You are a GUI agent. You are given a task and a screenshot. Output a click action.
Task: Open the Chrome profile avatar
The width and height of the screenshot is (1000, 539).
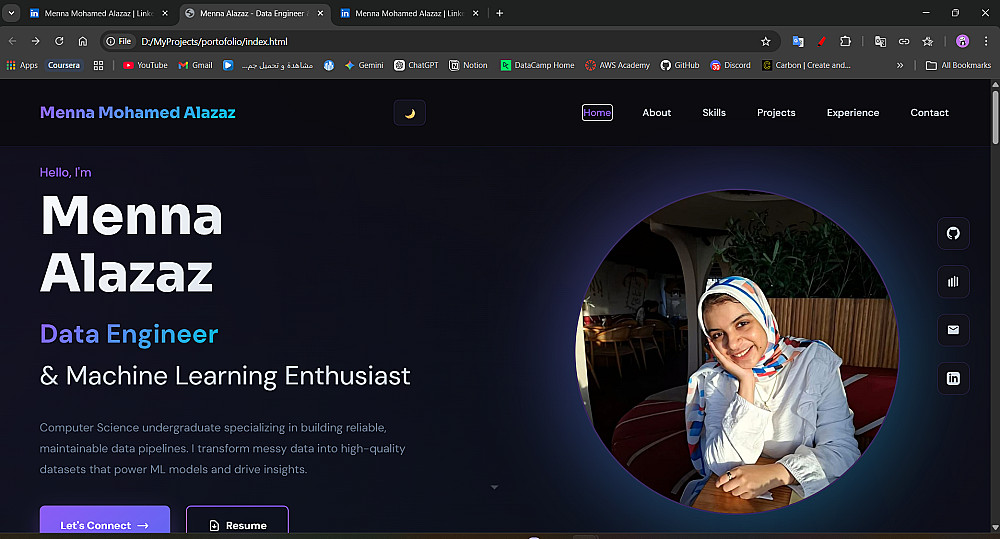click(x=962, y=41)
